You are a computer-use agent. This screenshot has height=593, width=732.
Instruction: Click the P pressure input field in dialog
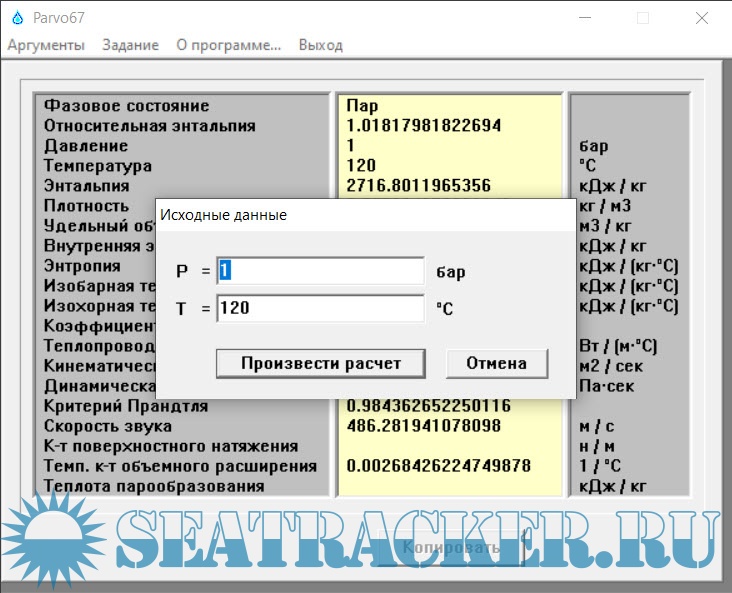coord(321,271)
